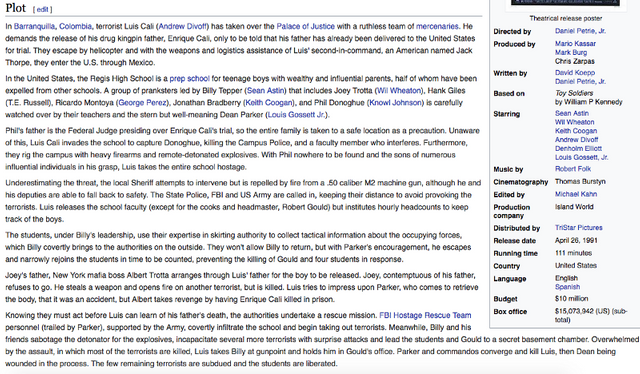Open the TriStar Pictures distributor link
The image size is (640, 374).
point(578,227)
